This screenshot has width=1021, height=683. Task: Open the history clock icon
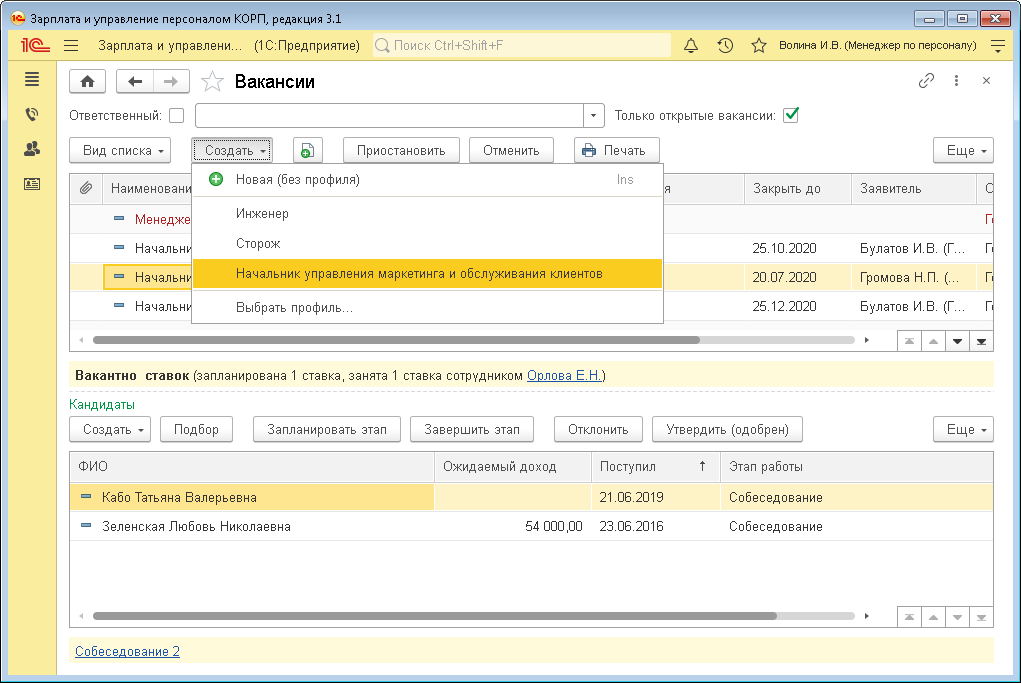click(x=725, y=45)
